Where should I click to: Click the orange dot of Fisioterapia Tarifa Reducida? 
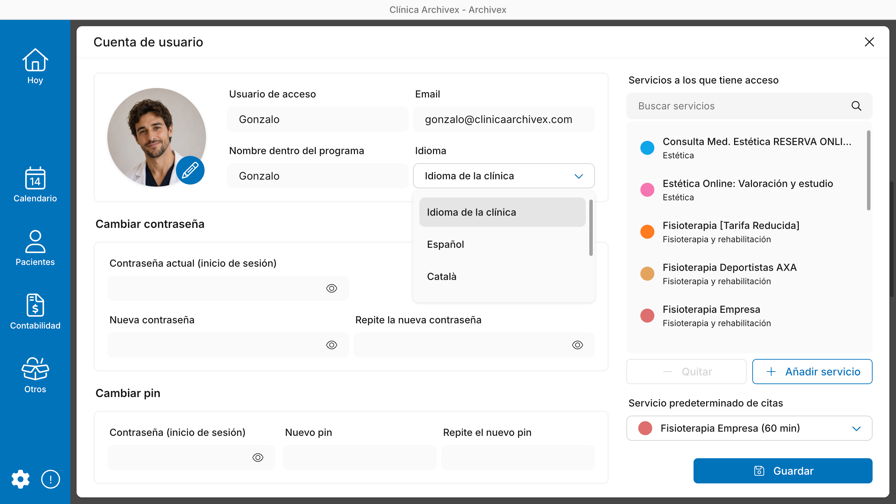647,231
